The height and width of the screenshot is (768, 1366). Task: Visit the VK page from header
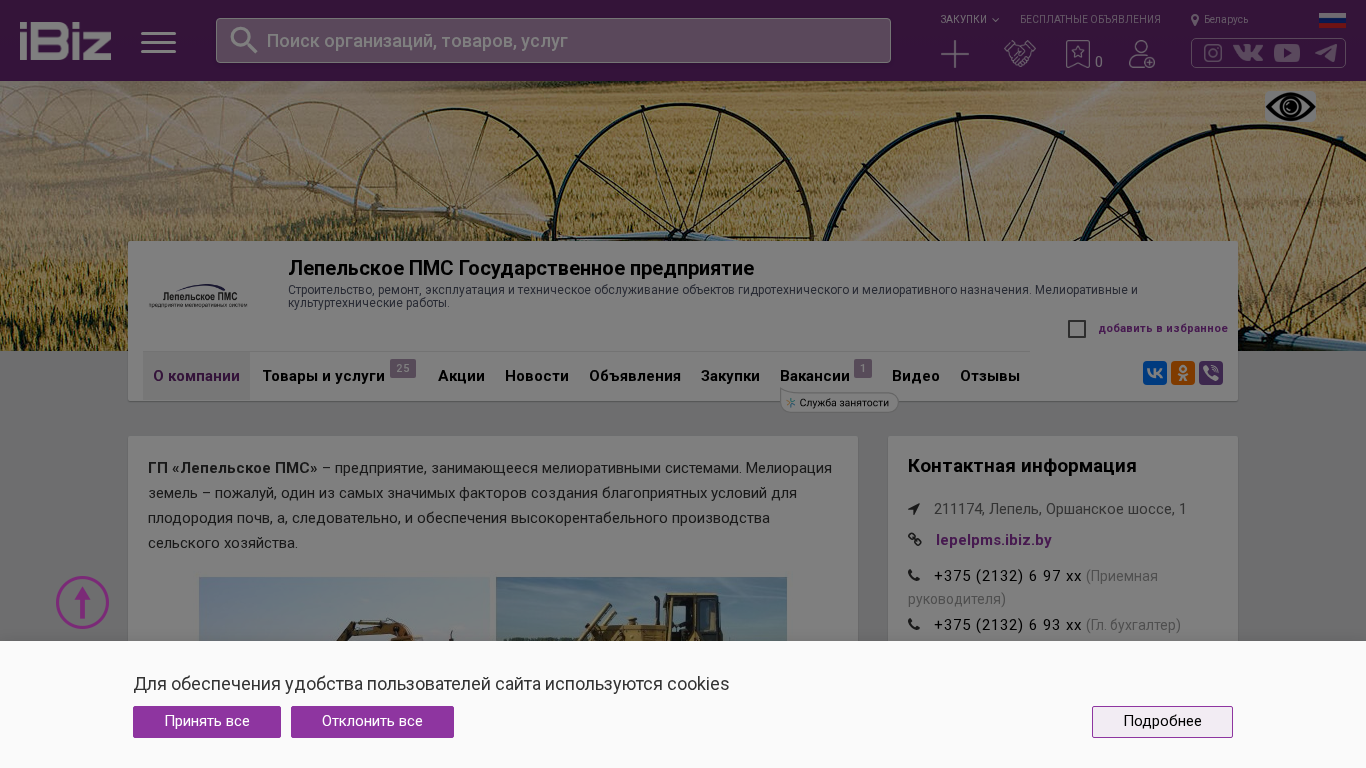(1248, 53)
